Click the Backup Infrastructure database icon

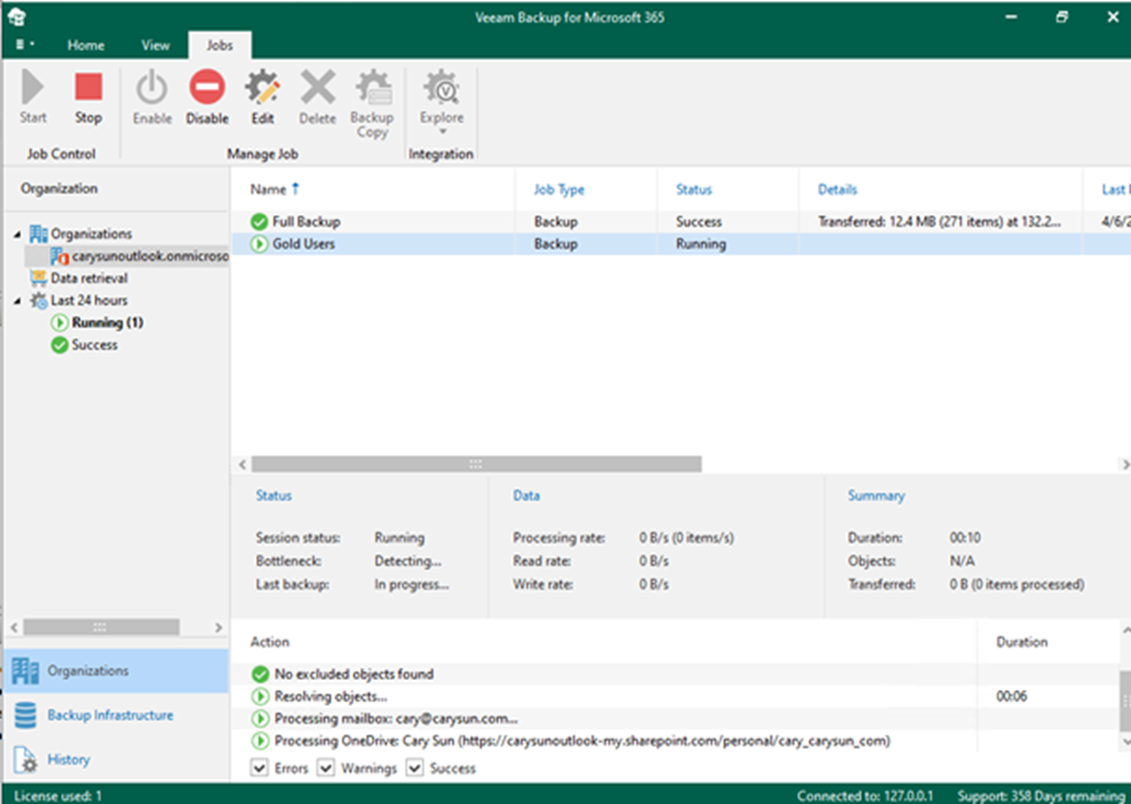tap(25, 715)
